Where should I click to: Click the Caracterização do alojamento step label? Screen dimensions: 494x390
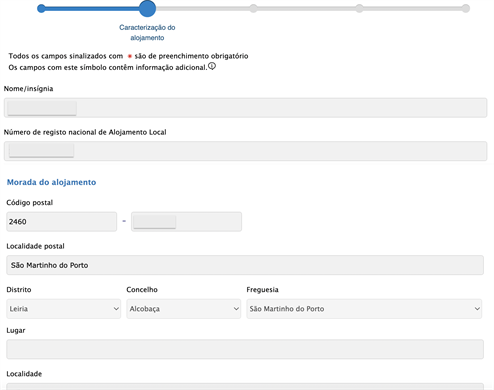click(x=147, y=32)
